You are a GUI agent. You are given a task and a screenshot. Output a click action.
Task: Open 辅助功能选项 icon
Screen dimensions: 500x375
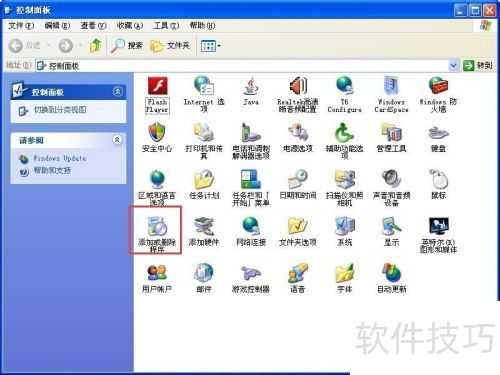coord(344,132)
